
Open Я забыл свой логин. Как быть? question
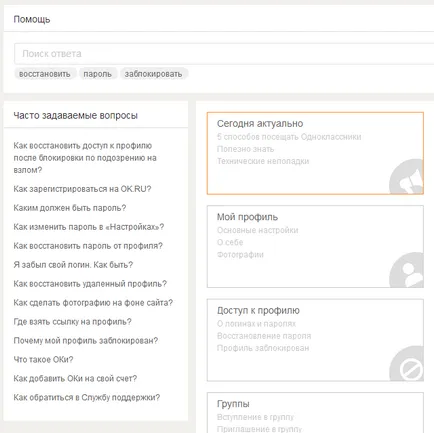click(73, 265)
